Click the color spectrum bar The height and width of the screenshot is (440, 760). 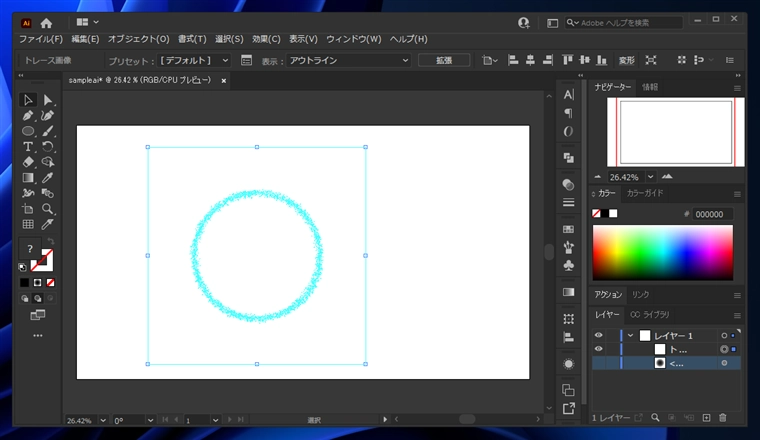click(x=663, y=252)
